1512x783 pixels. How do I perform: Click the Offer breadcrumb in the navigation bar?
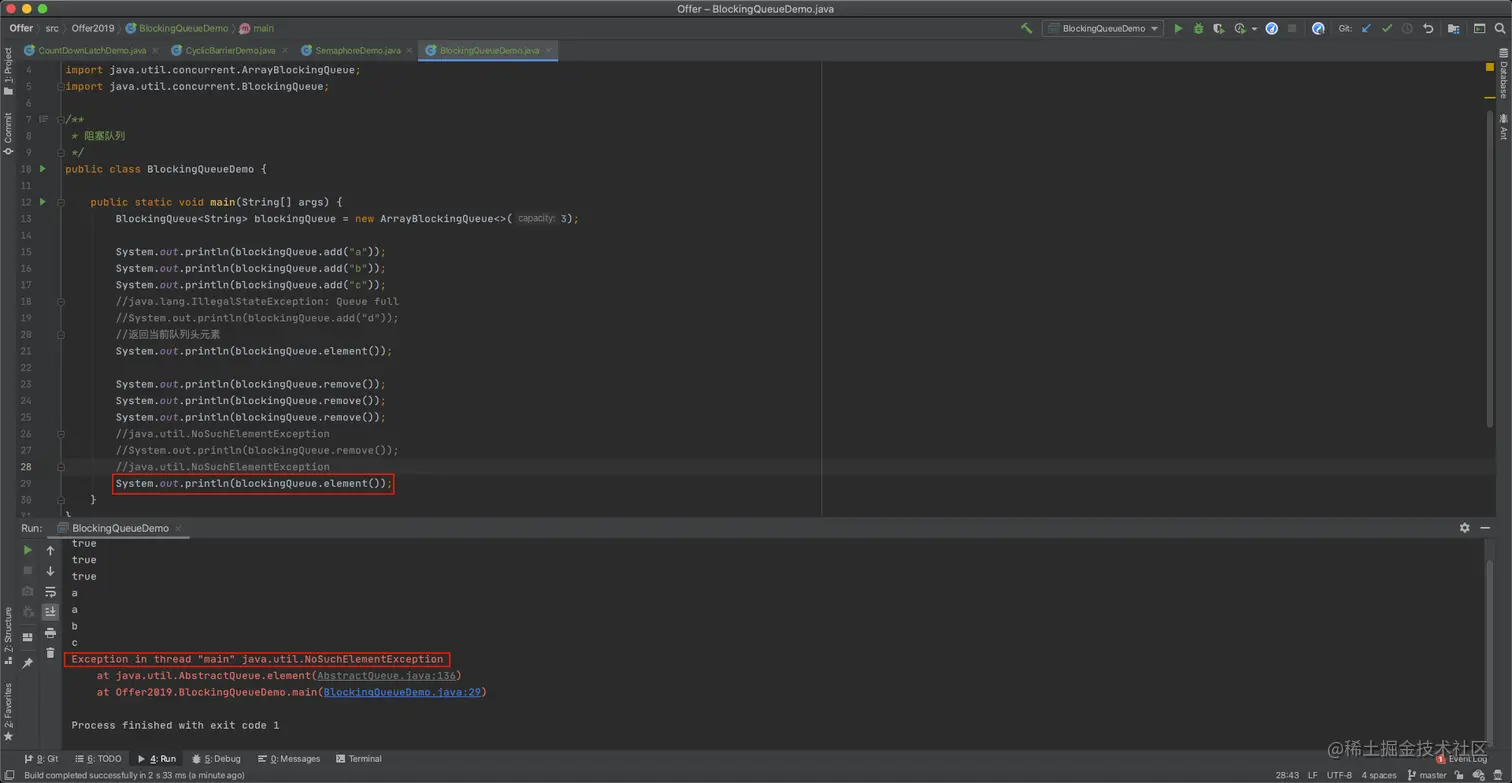tap(21, 28)
